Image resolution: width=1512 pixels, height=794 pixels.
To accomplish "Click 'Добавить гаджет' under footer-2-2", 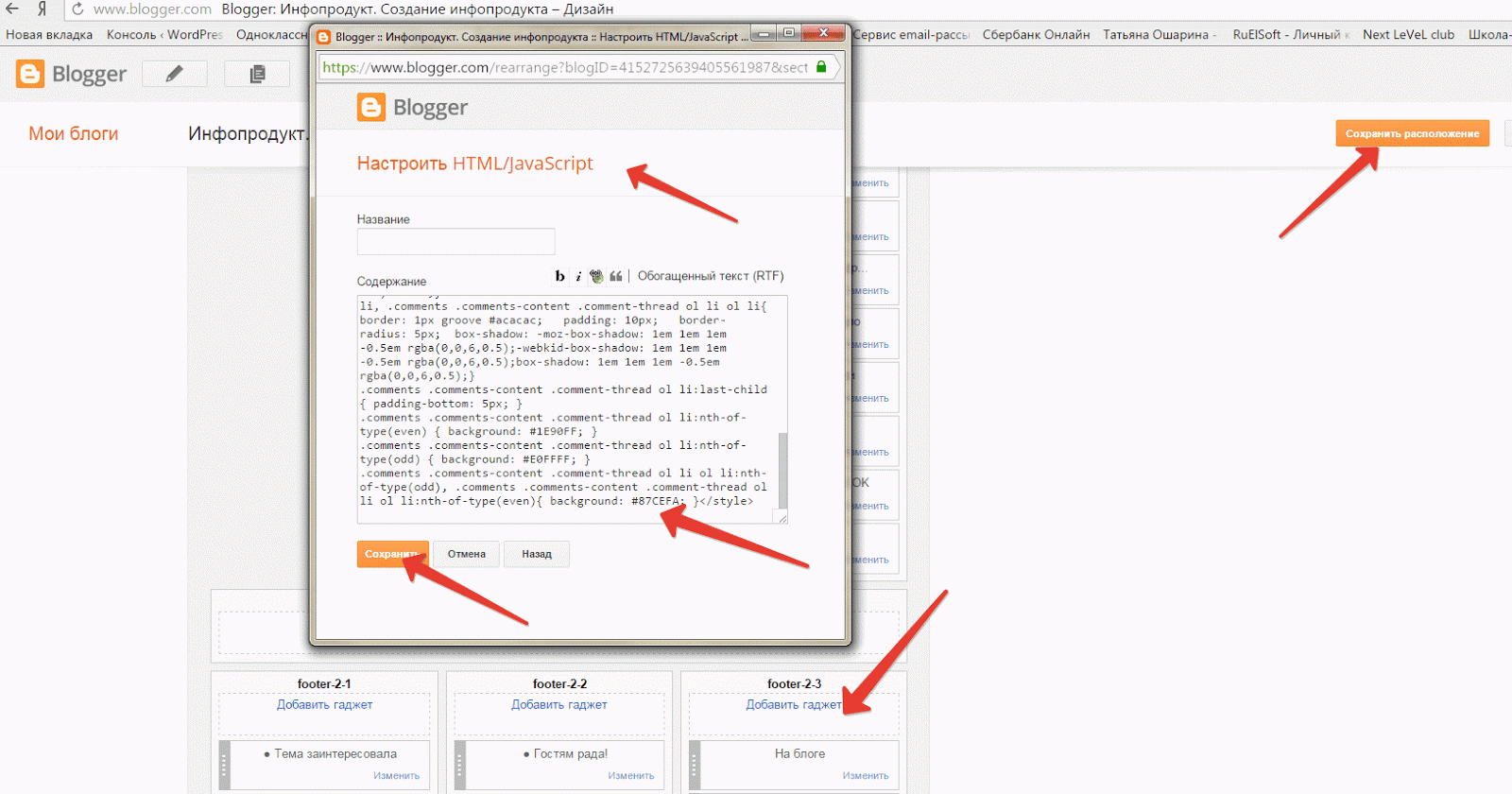I will 559,704.
